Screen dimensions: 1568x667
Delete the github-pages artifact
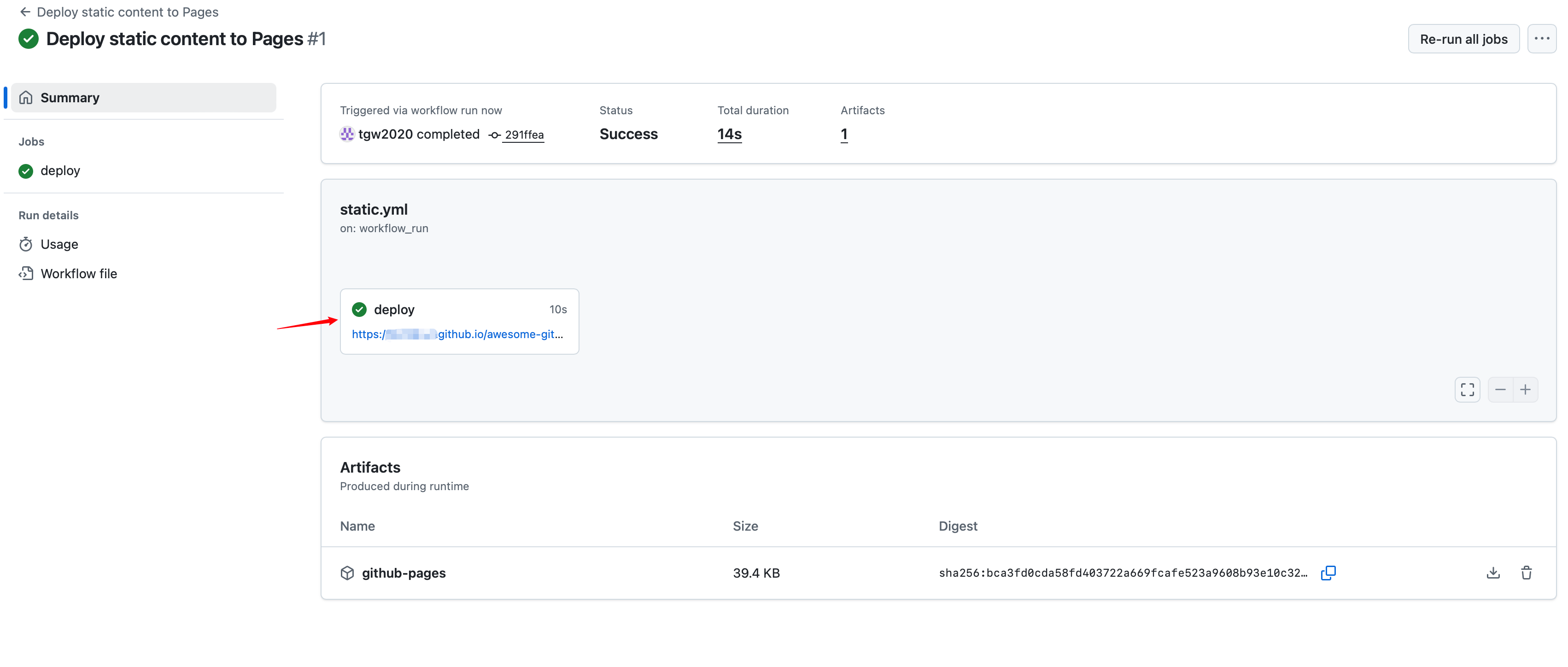(1526, 573)
